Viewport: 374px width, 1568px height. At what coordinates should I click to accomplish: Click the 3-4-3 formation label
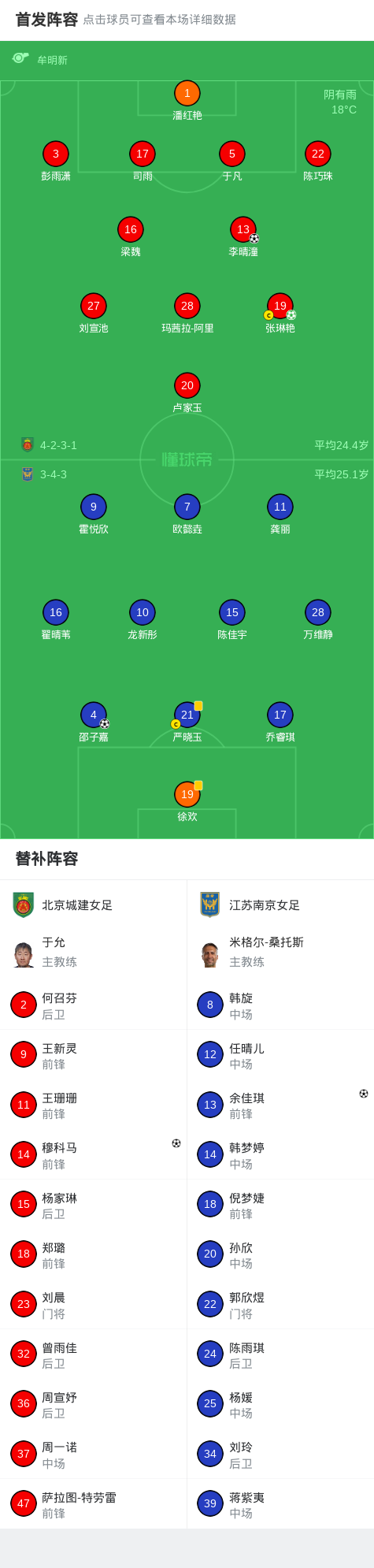click(54, 474)
